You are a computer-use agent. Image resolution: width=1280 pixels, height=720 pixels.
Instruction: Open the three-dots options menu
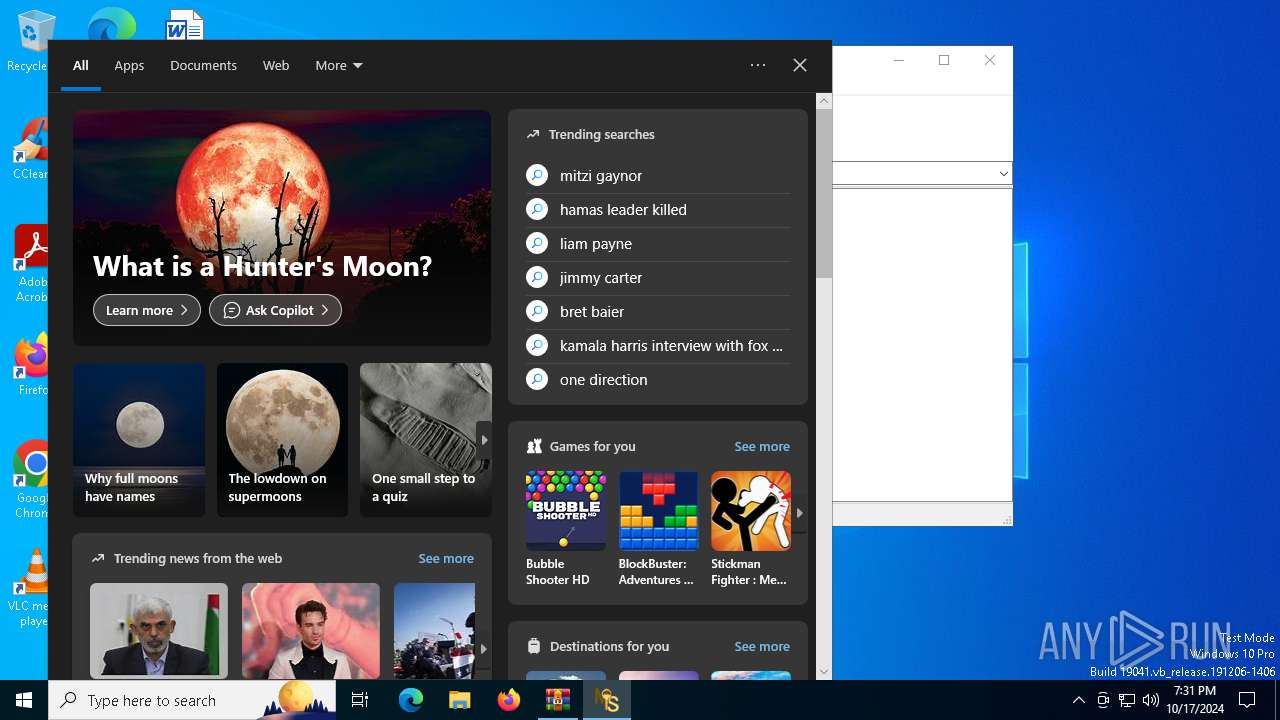click(x=758, y=65)
